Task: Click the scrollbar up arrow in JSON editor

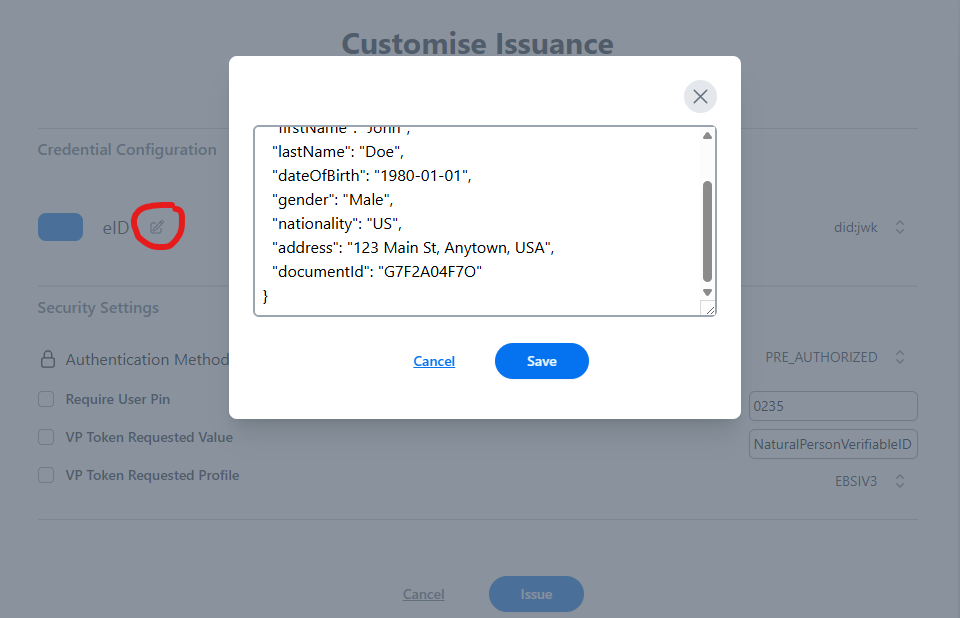Action: [x=707, y=134]
